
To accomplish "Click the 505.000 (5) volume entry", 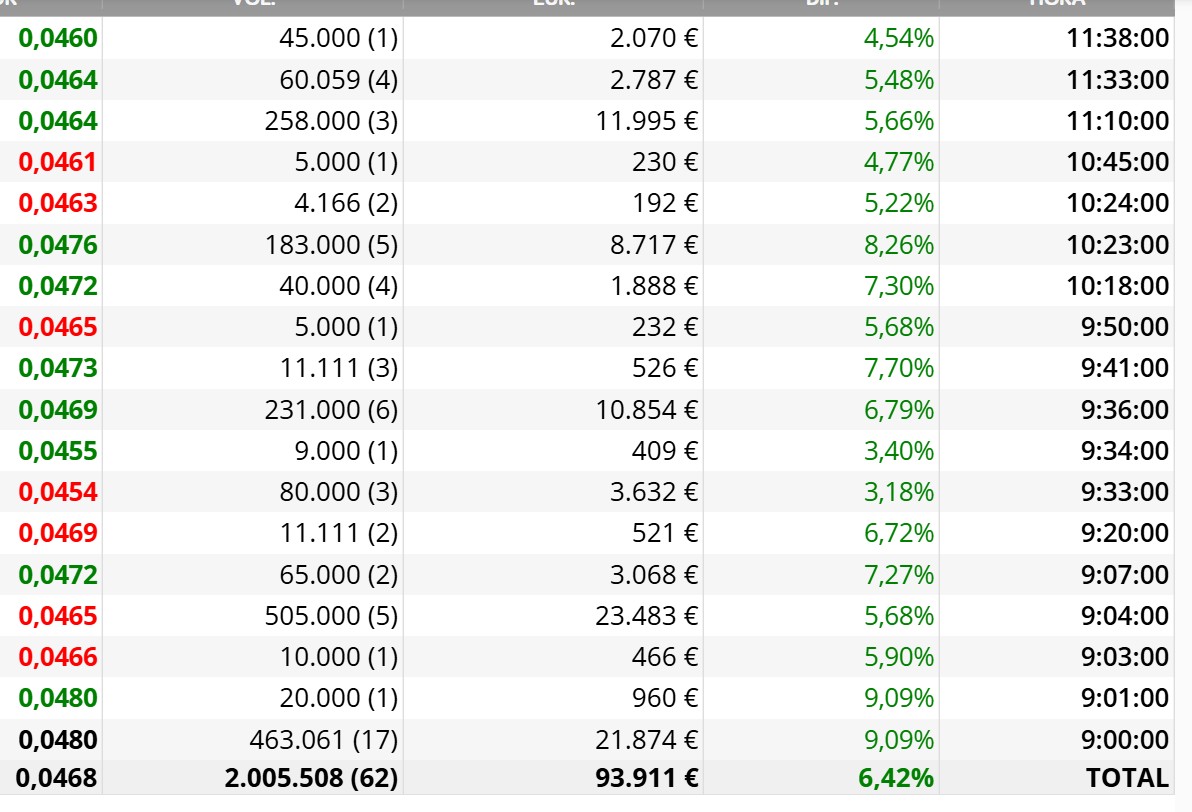I will point(331,616).
